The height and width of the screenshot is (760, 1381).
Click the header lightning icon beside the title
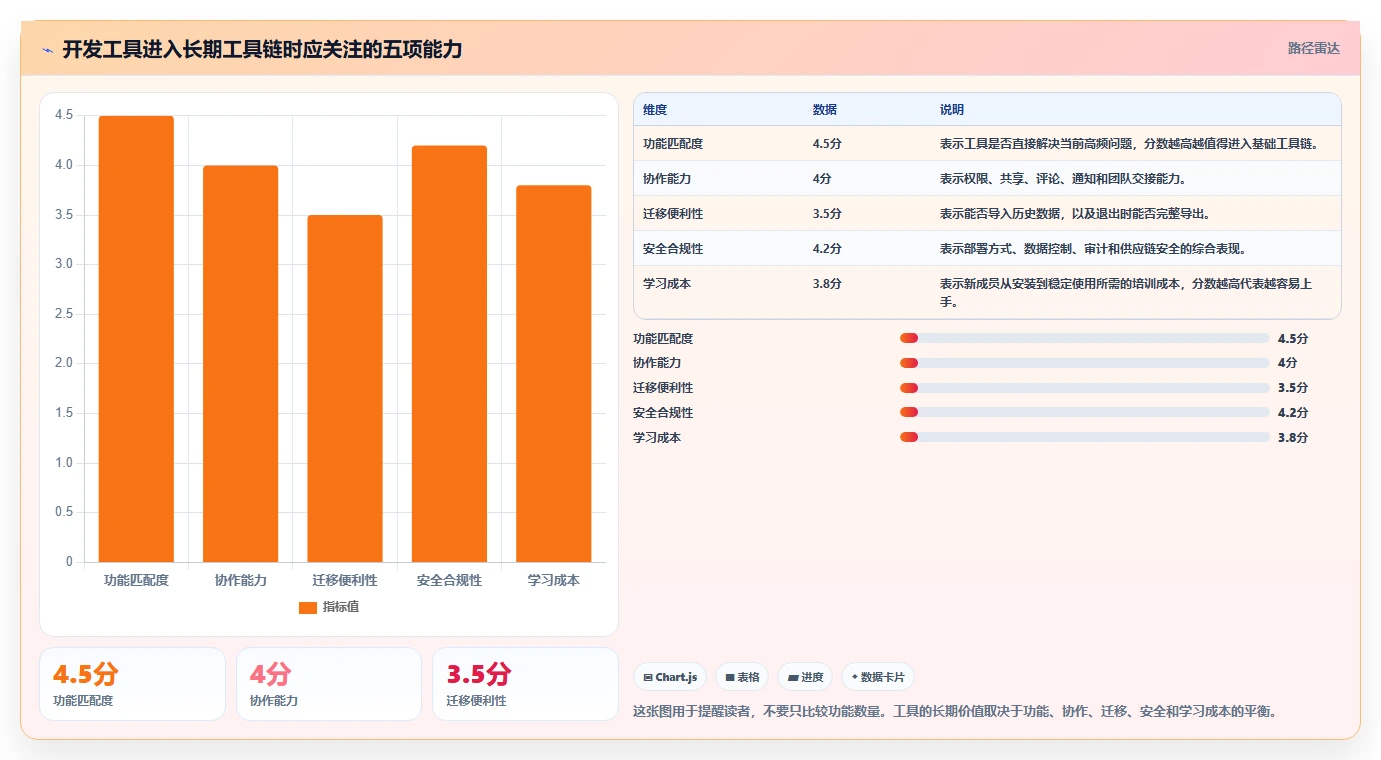[48, 49]
